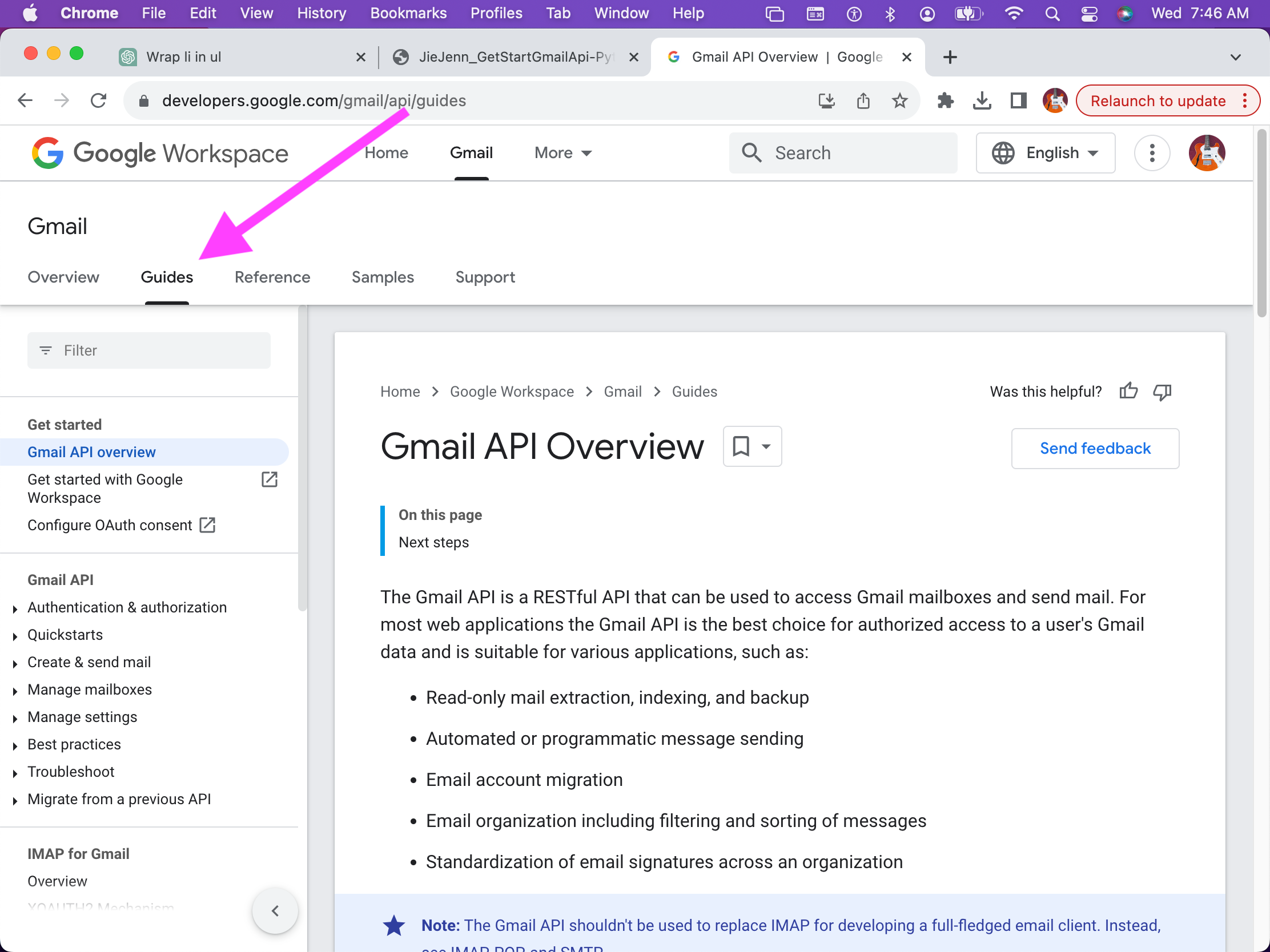This screenshot has height=952, width=1270.
Task: Click Home in the top navigation
Action: (x=387, y=153)
